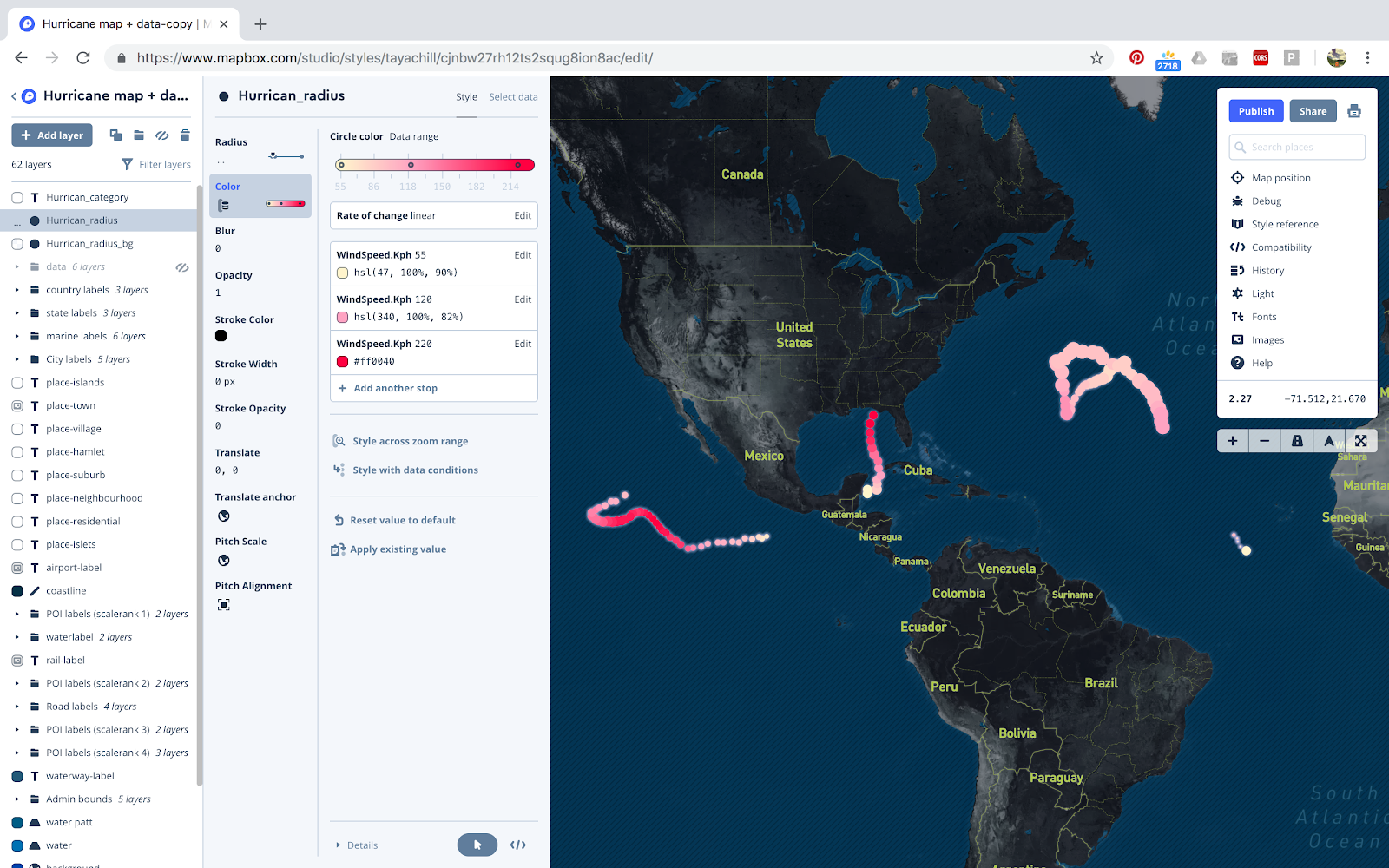Click the delete layer trash icon

pos(185,135)
